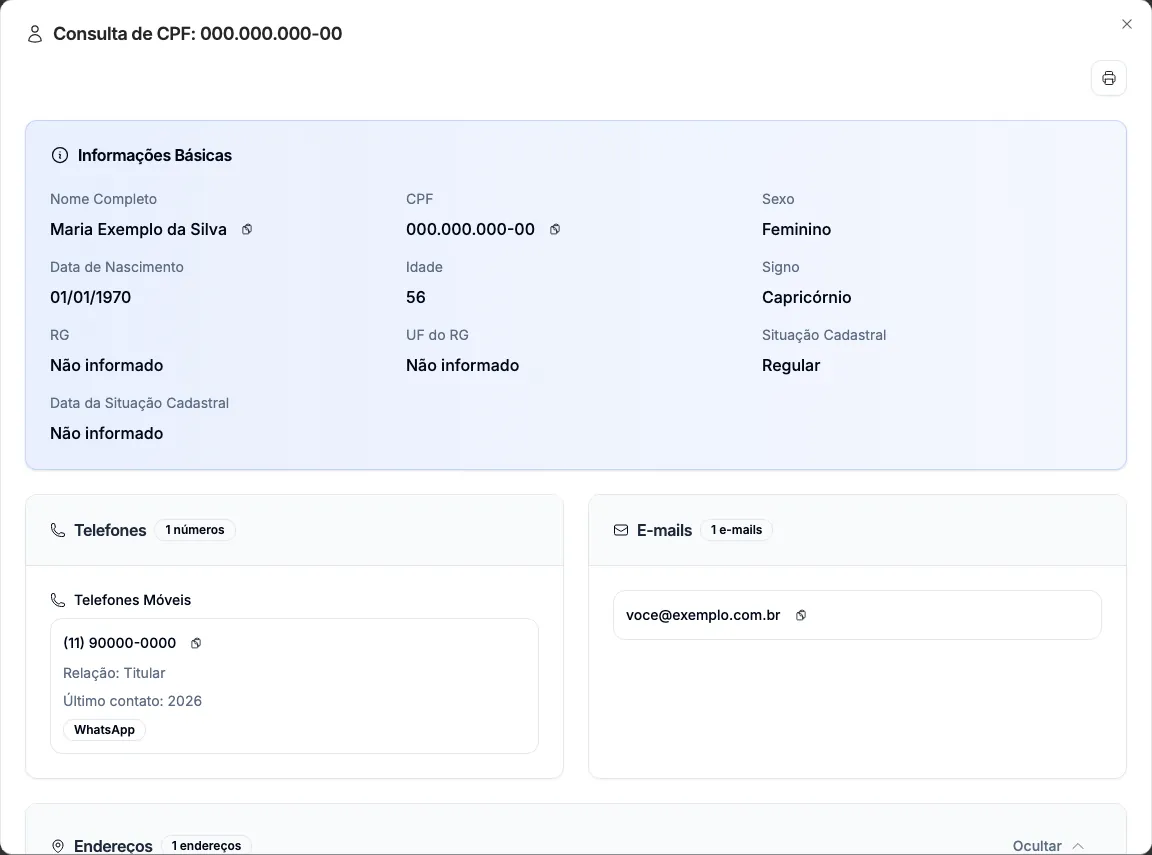
Task: Click the 'Situação Cadastral' field label
Action: [x=824, y=335]
